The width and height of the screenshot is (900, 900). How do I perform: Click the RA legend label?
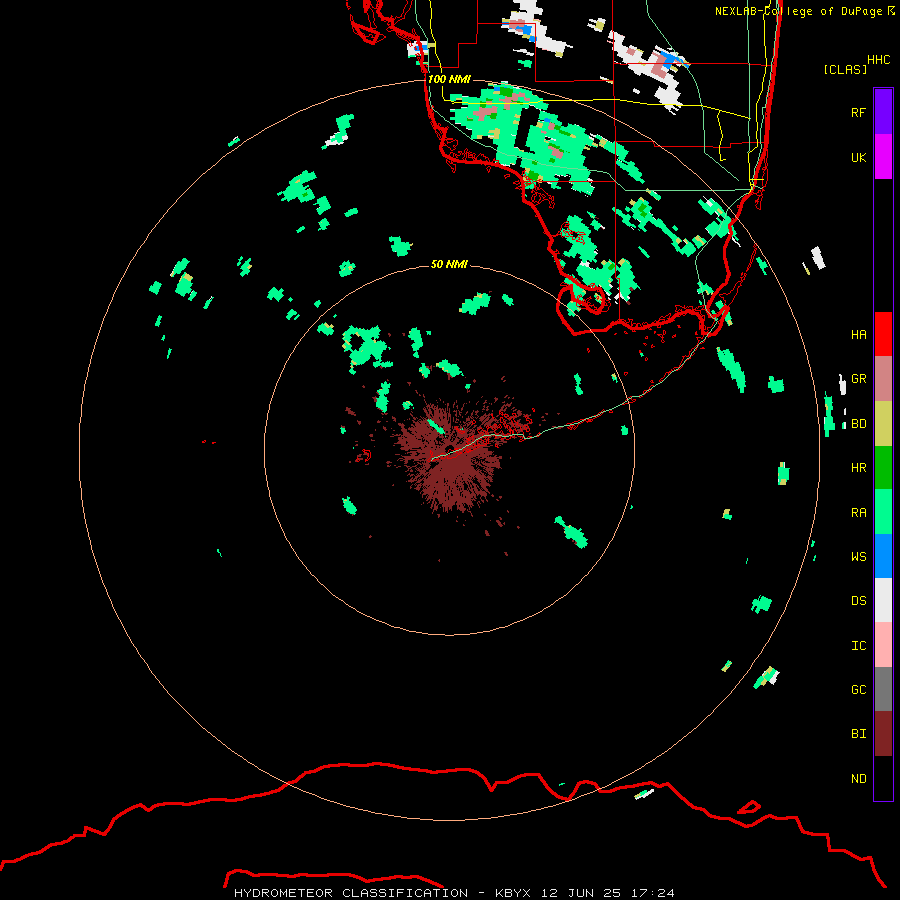click(x=858, y=512)
